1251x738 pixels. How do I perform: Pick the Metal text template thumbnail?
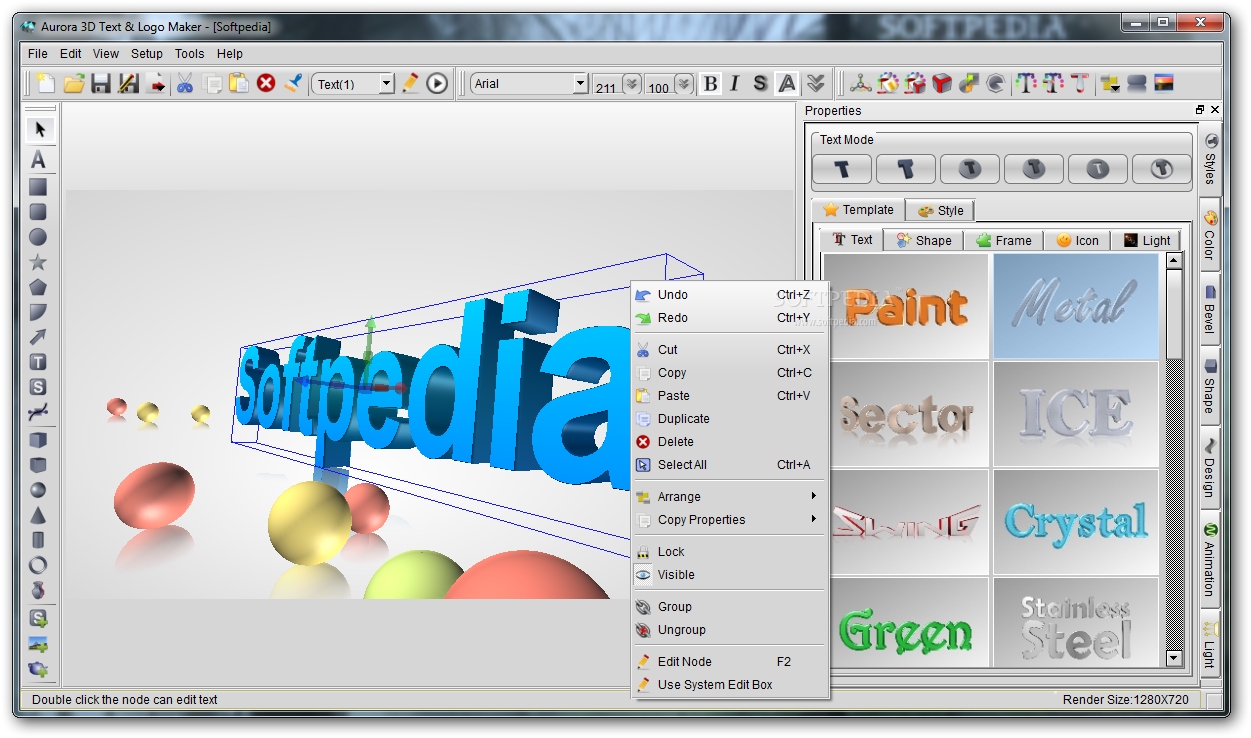point(1076,305)
